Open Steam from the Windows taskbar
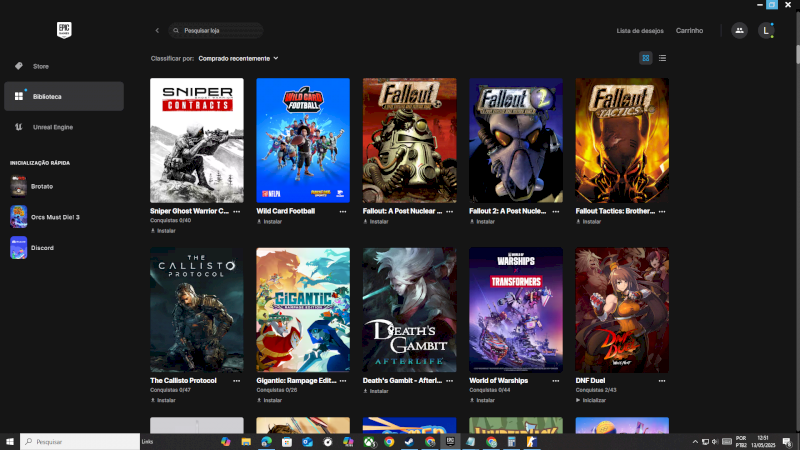The height and width of the screenshot is (450, 800). point(410,441)
